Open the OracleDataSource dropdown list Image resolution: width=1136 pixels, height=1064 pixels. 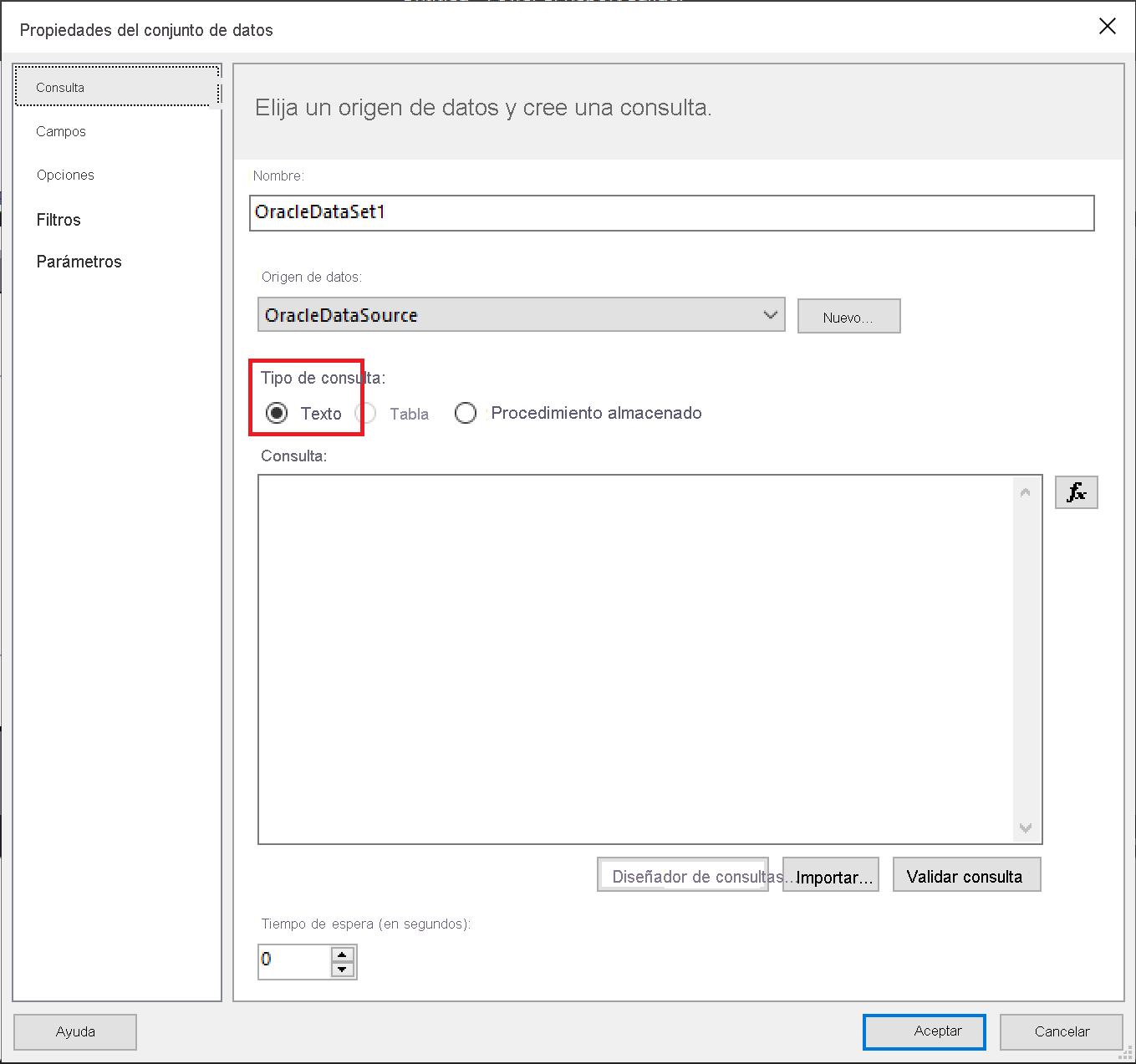pos(521,315)
